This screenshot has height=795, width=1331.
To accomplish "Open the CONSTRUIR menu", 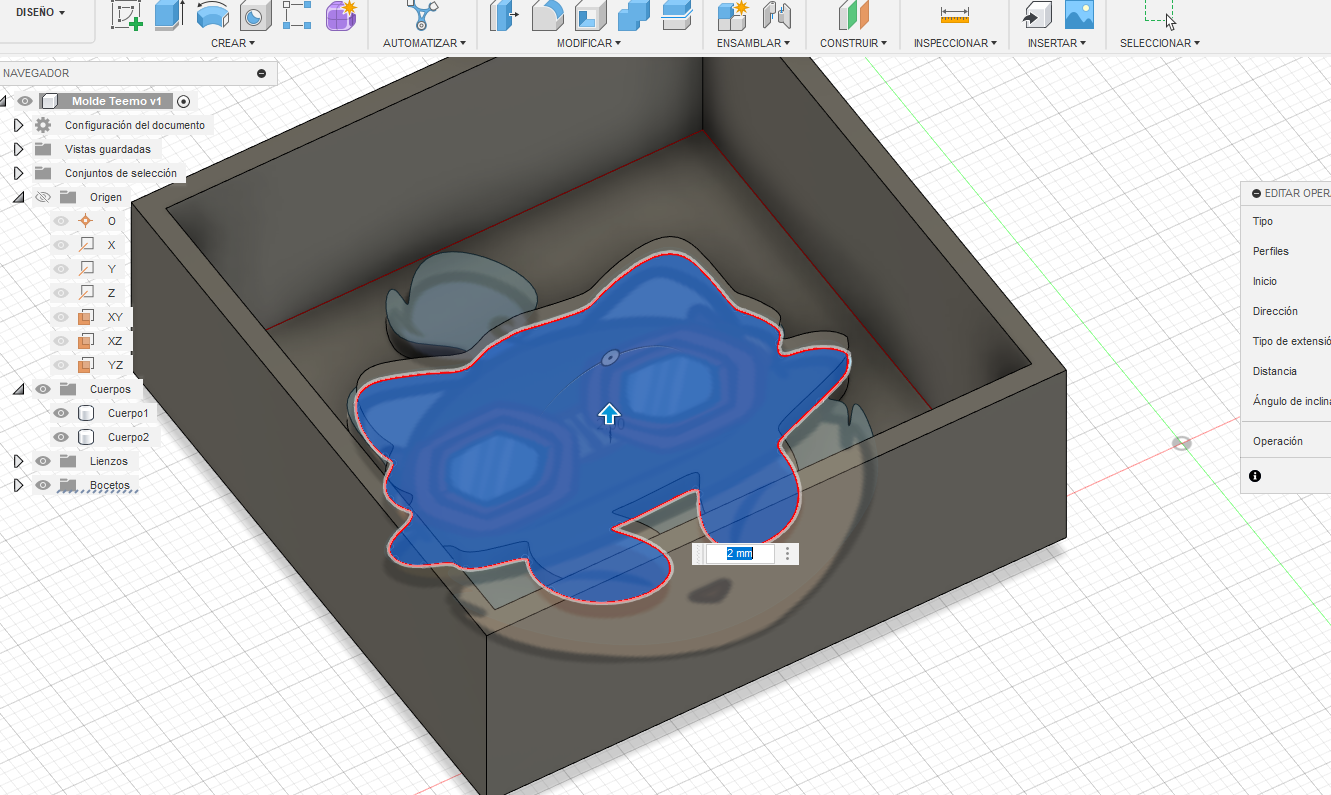I will tap(854, 43).
